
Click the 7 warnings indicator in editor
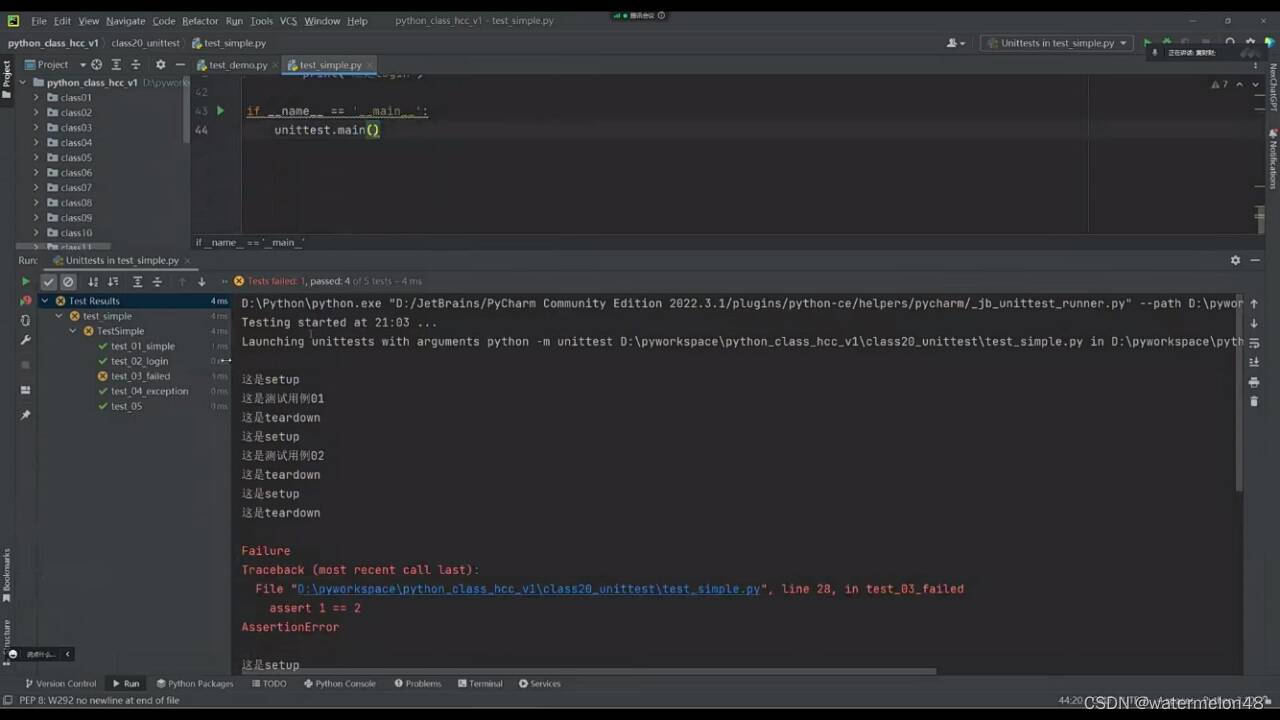[1220, 84]
